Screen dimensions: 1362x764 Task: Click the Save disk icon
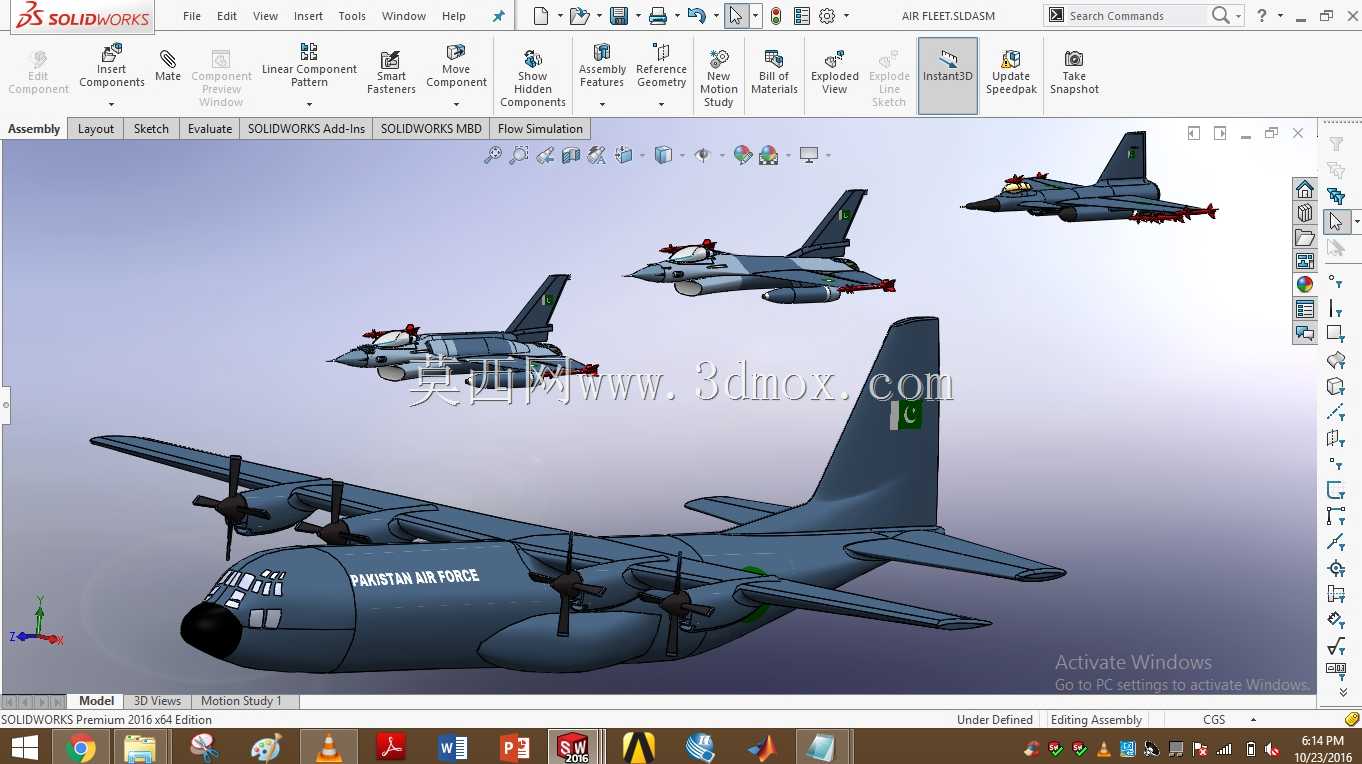pyautogui.click(x=619, y=16)
